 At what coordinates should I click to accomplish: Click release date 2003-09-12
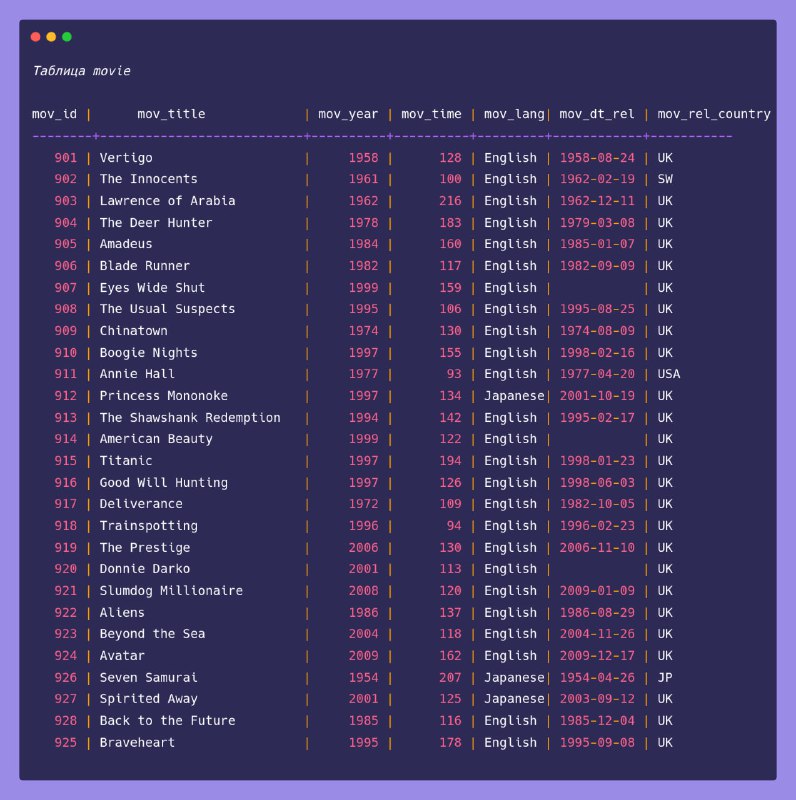pyautogui.click(x=598, y=699)
